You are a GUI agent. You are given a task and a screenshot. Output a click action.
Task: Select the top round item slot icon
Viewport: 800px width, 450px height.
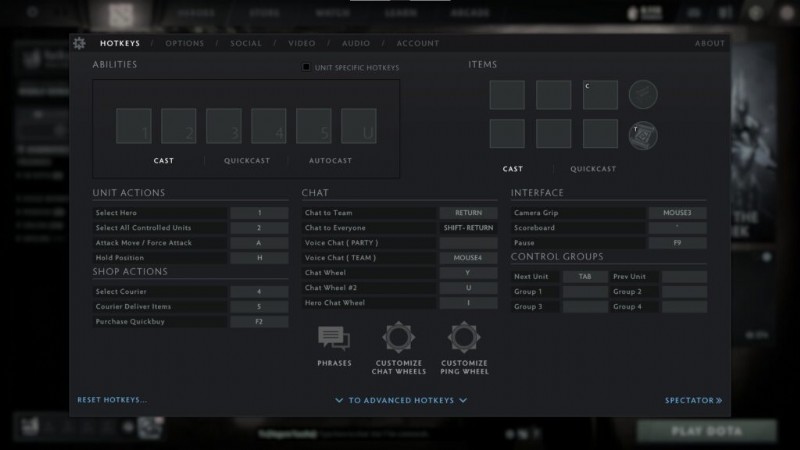click(x=642, y=95)
